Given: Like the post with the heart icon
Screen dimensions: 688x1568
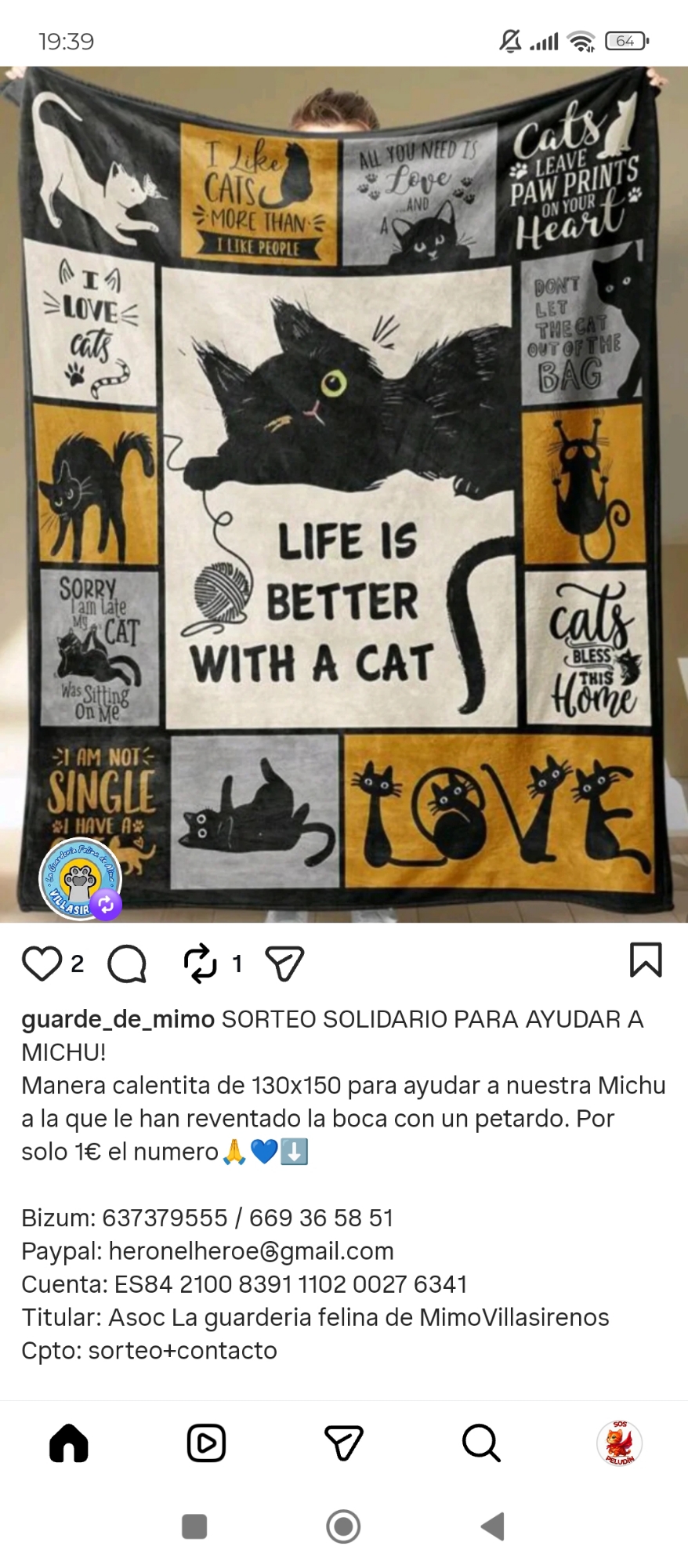Looking at the screenshot, I should [42, 964].
